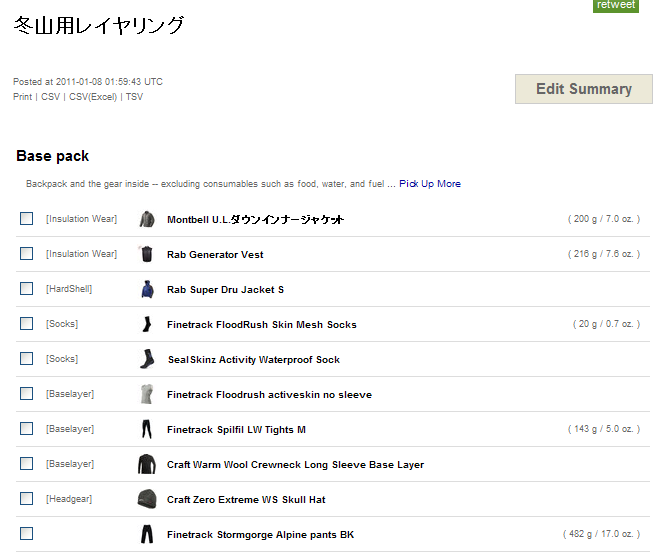657x559 pixels.
Task: Click the 20 g / 0.7 oz. weight text
Action: [606, 324]
